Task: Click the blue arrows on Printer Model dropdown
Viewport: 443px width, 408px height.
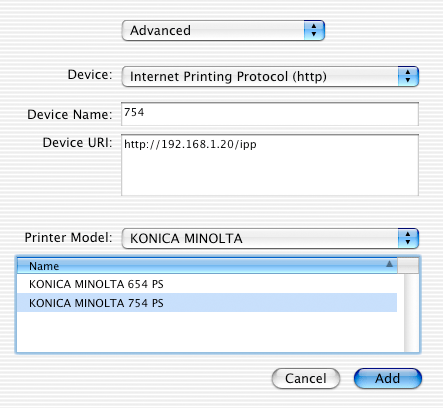Action: pos(408,238)
